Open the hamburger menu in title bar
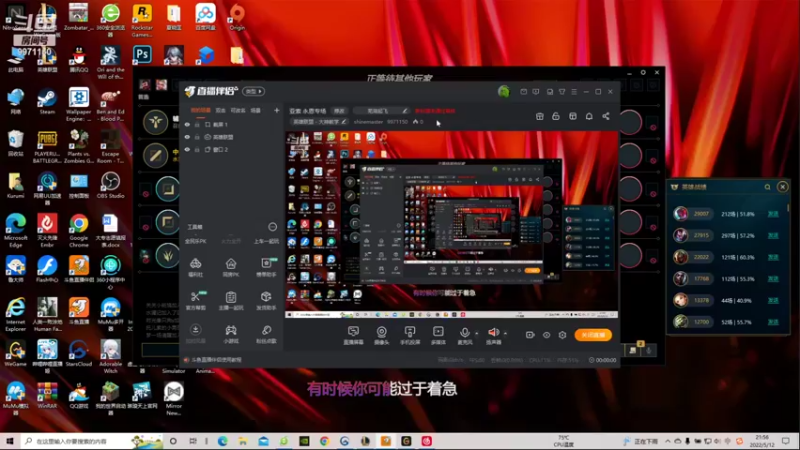 (x=574, y=92)
